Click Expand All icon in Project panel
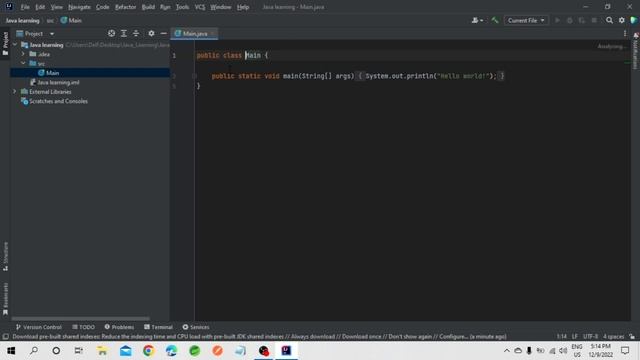This screenshot has height=360, width=640. (x=124, y=33)
